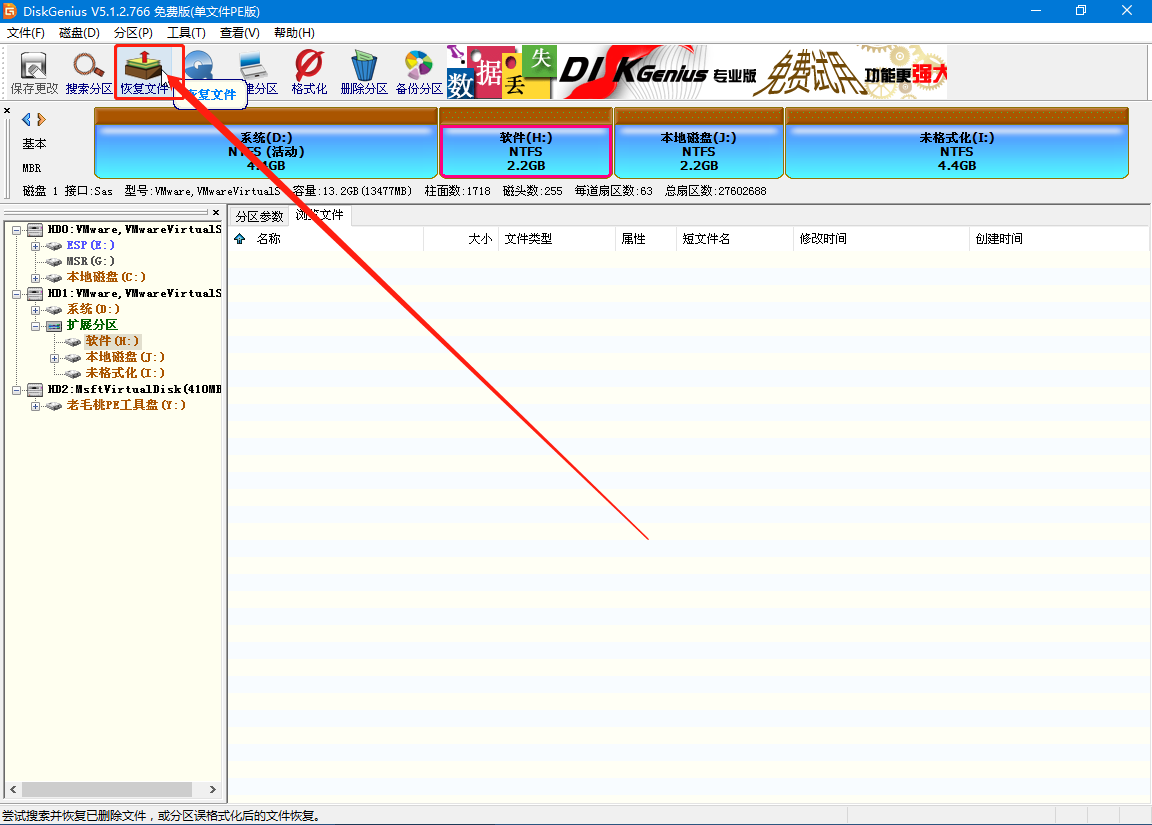Click the Save Changes (保存更改) toolbar icon

(34, 73)
